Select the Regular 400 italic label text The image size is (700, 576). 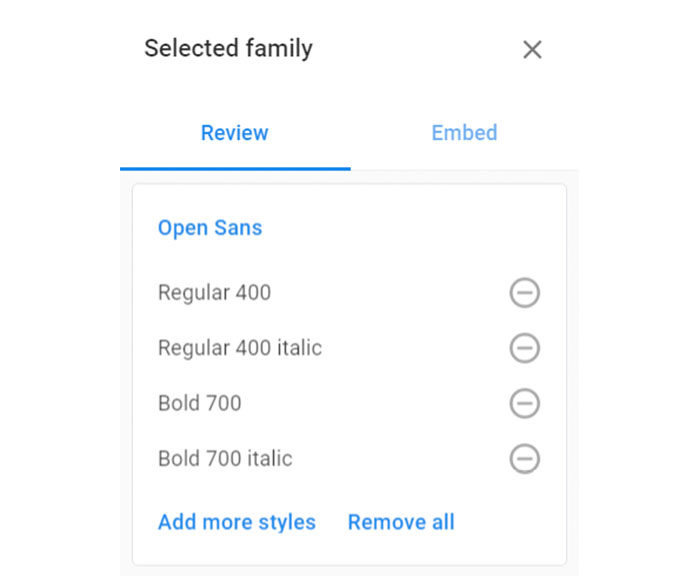[240, 348]
